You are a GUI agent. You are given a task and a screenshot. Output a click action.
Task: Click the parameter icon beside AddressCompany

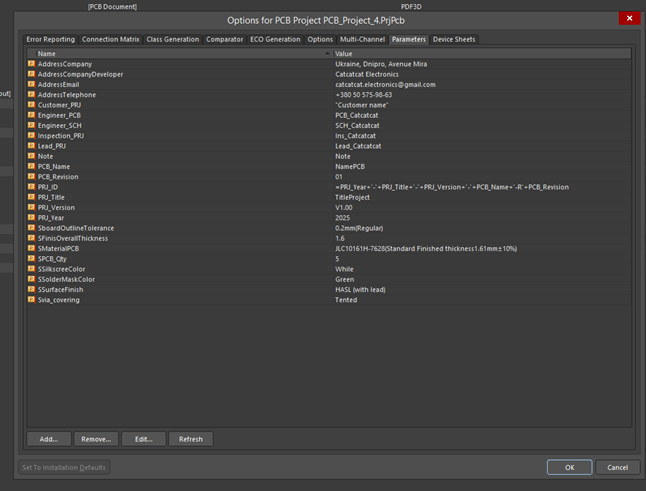click(x=31, y=64)
